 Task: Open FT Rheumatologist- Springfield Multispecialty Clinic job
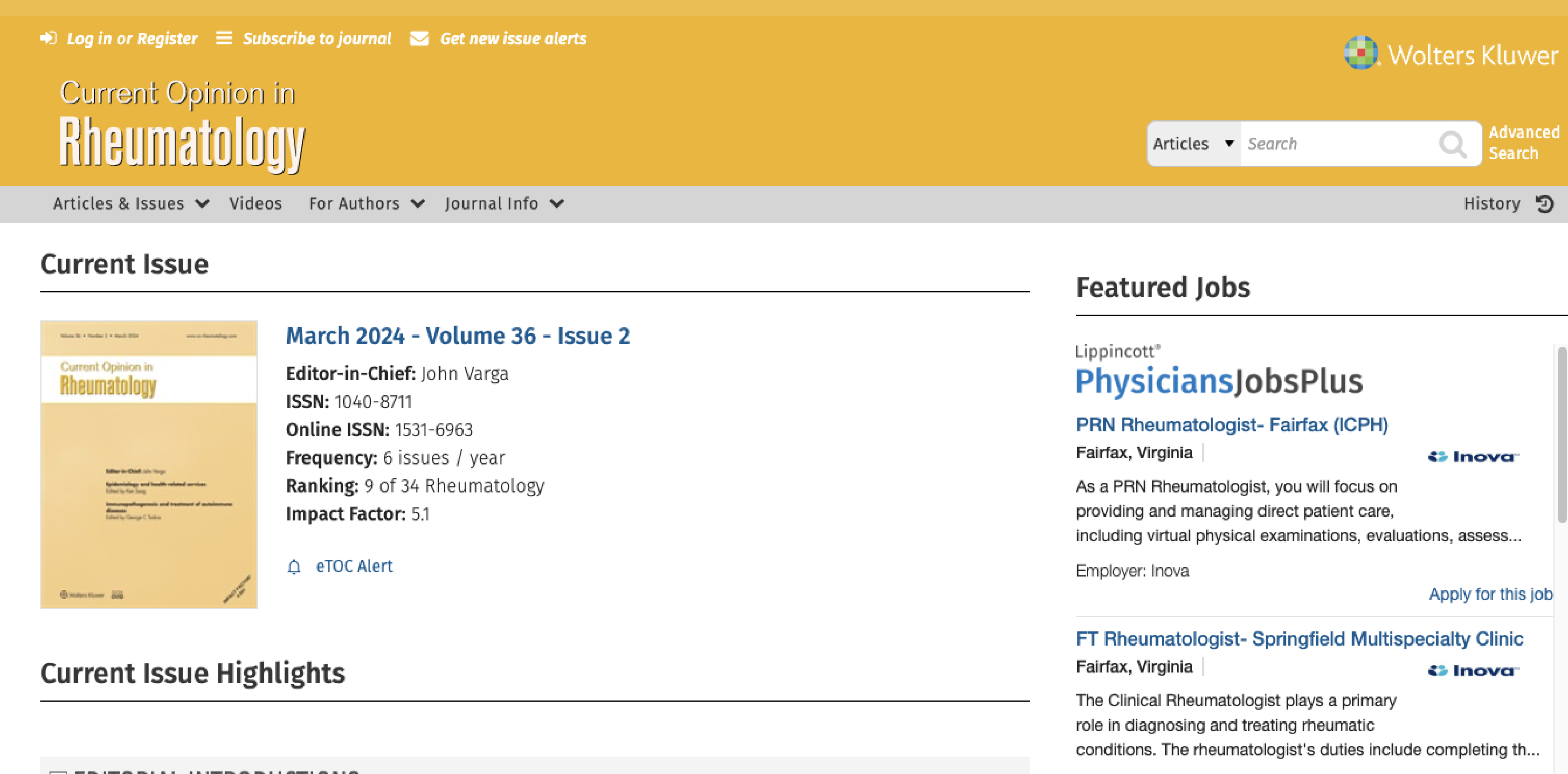[1299, 638]
